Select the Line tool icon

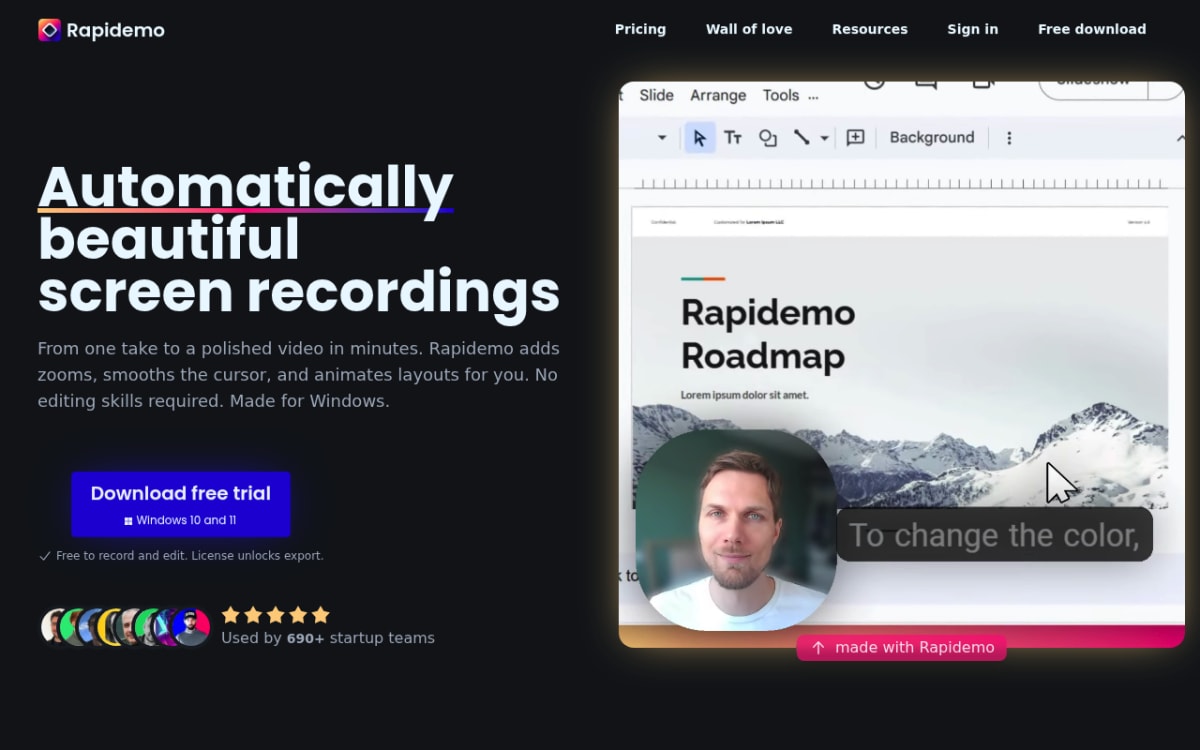click(x=802, y=138)
